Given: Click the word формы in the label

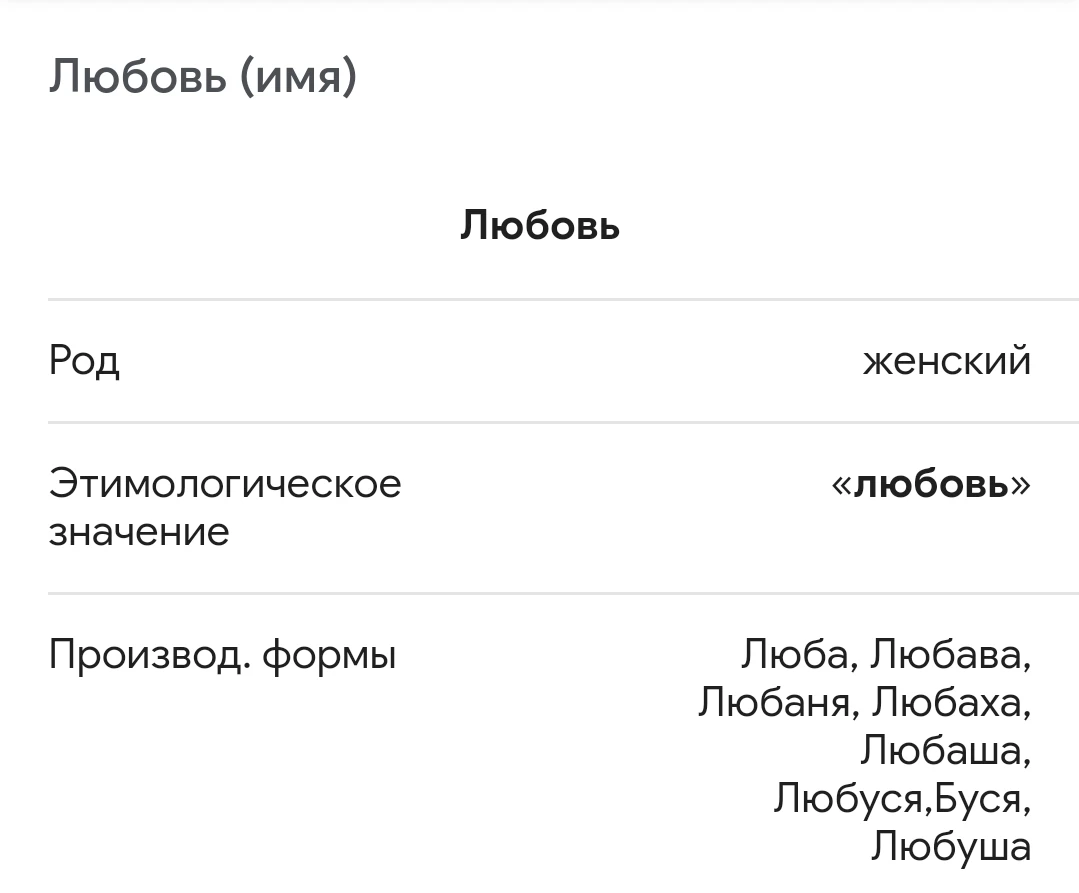Looking at the screenshot, I should [329, 657].
